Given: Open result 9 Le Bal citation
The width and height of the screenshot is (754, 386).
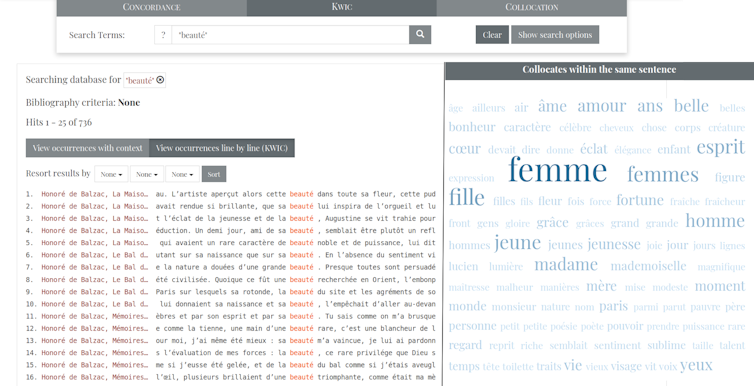Looking at the screenshot, I should (95, 292).
